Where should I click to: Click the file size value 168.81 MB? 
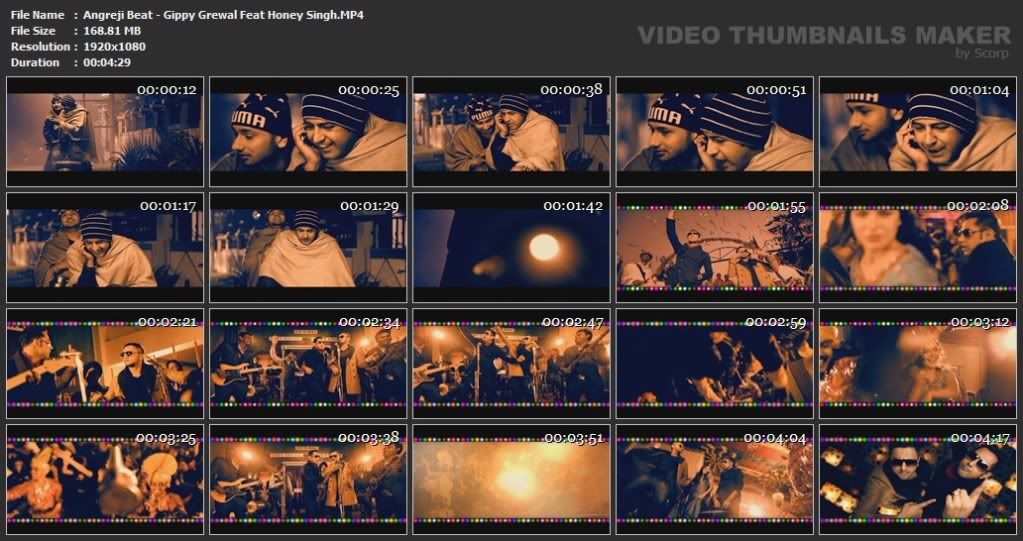(112, 31)
